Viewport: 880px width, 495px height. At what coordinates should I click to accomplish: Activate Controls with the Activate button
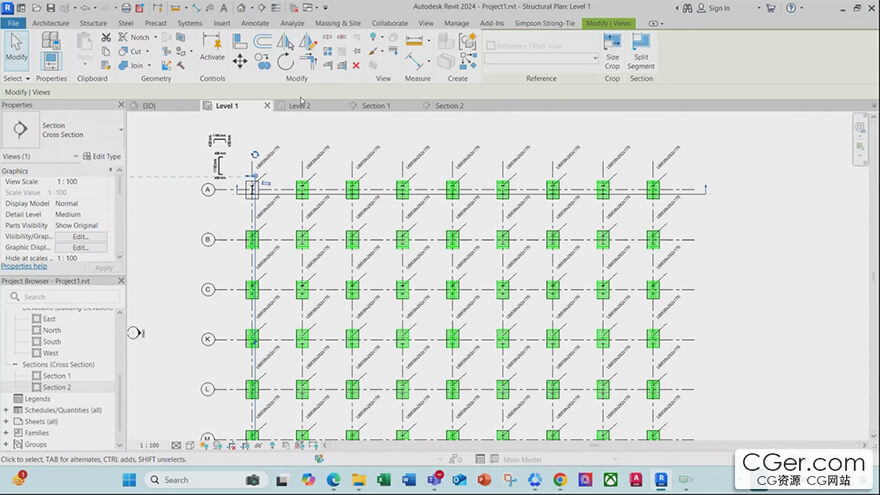[212, 46]
